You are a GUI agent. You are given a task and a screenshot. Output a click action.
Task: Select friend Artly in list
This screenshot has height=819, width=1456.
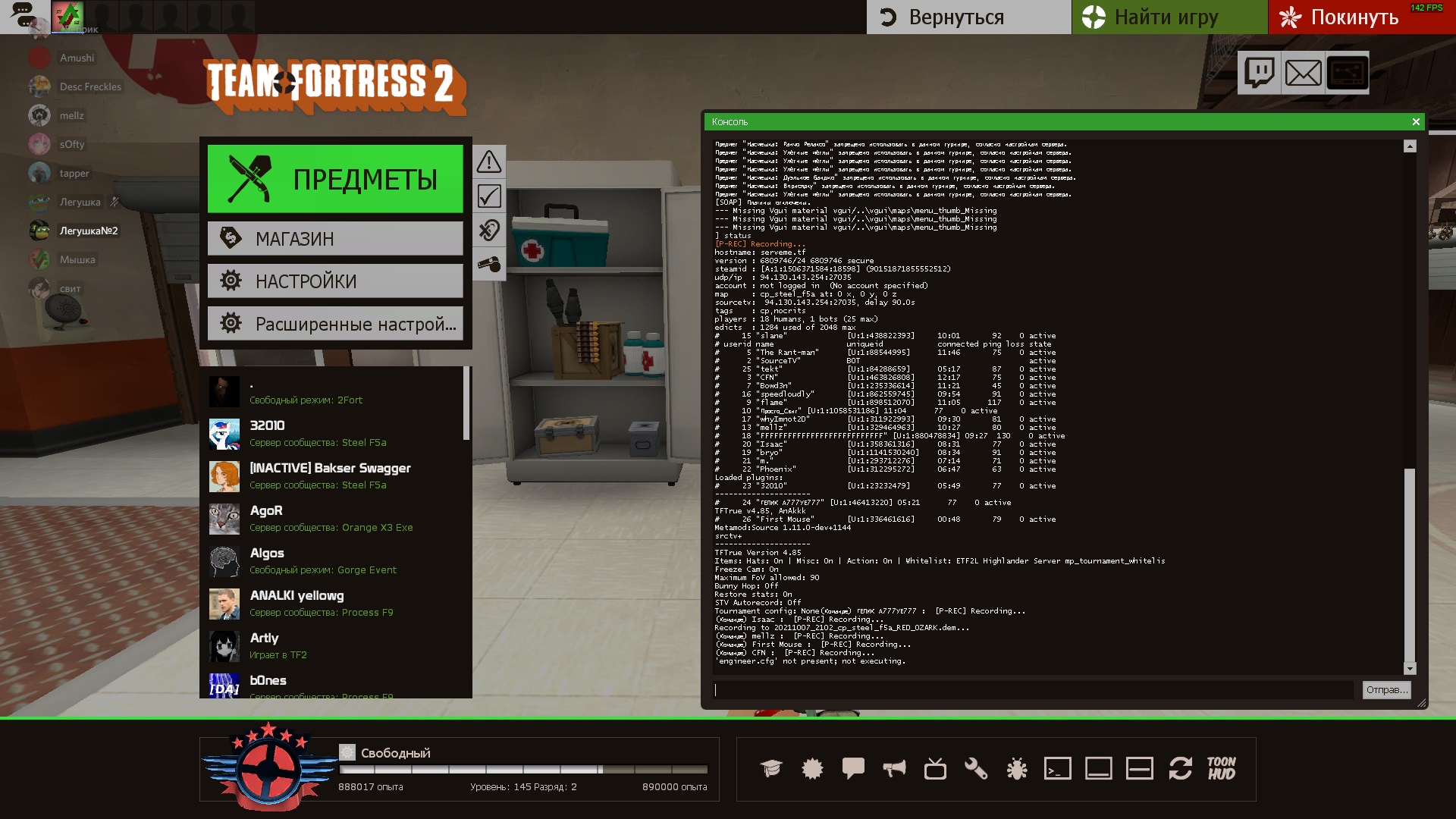pos(335,646)
